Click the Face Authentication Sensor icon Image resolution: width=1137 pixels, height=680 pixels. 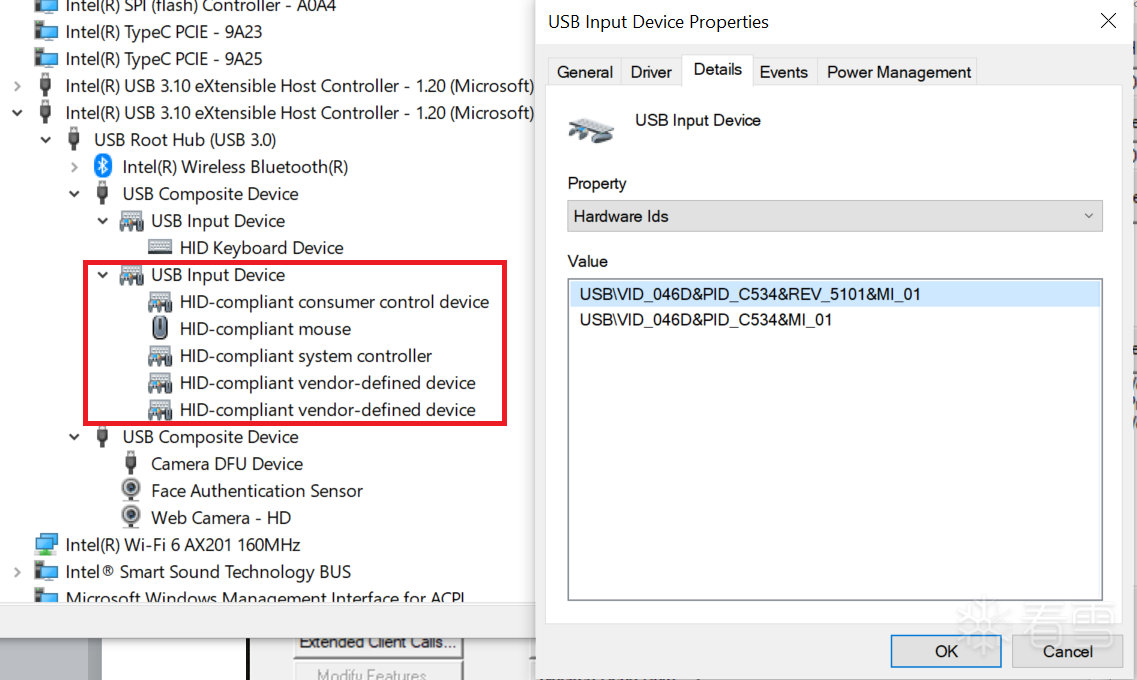pos(131,491)
